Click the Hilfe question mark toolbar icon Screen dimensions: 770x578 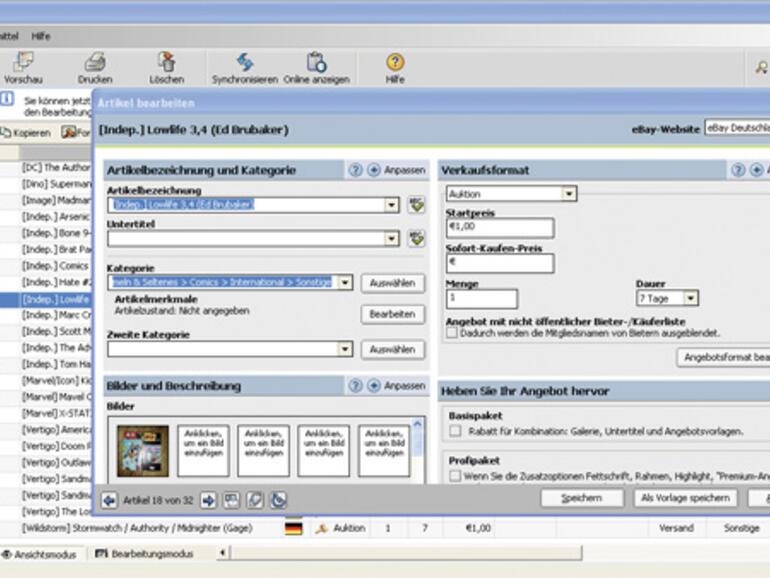[395, 63]
